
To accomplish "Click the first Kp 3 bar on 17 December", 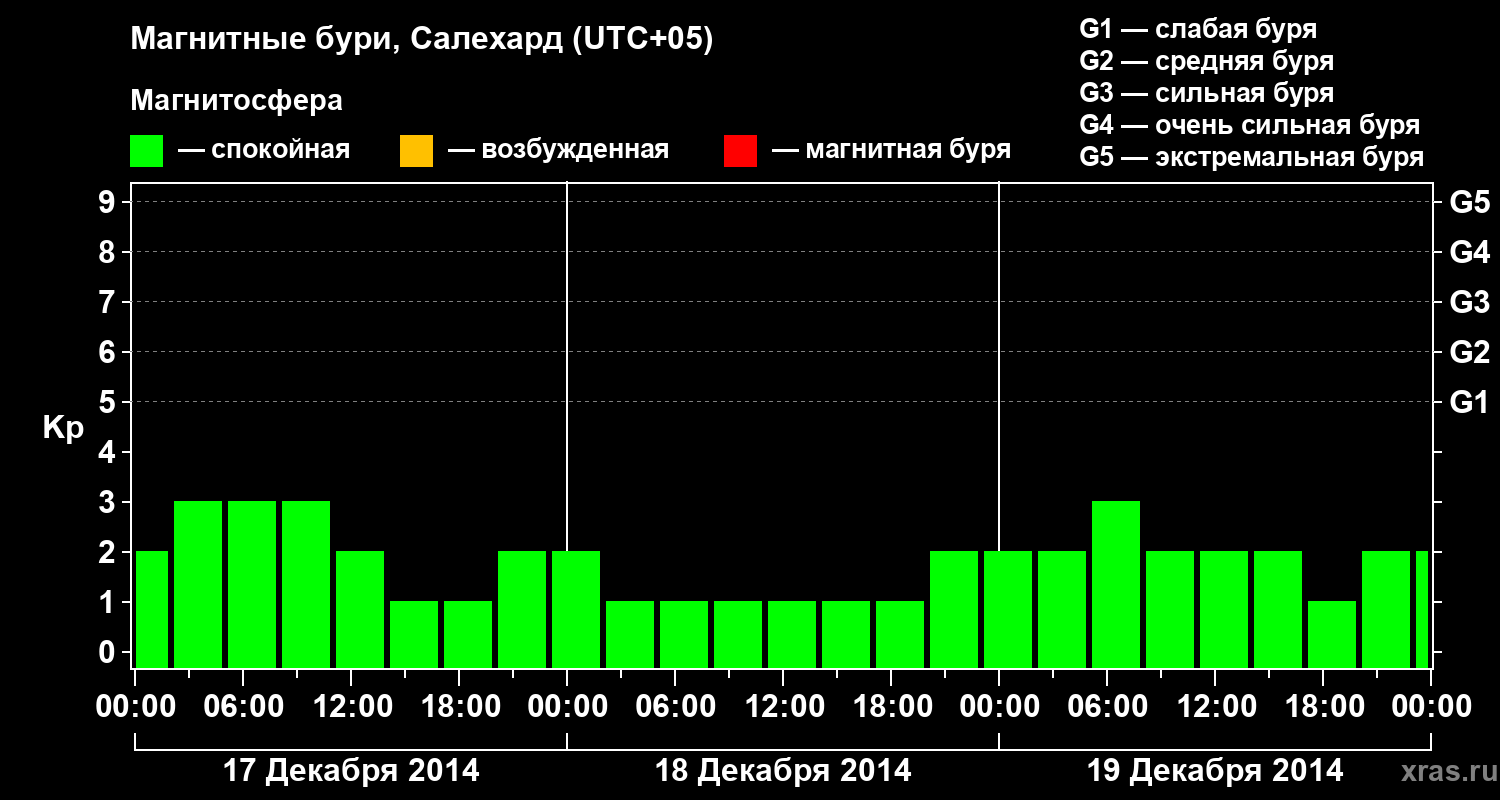I will pos(198,584).
